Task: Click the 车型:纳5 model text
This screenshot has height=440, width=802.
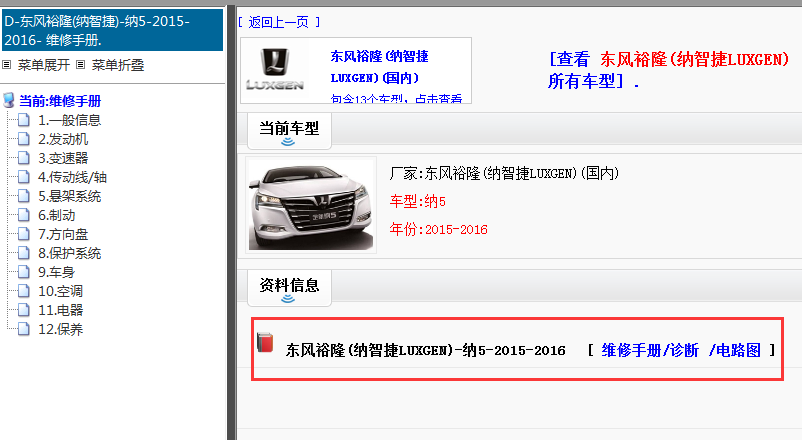Action: coord(417,202)
